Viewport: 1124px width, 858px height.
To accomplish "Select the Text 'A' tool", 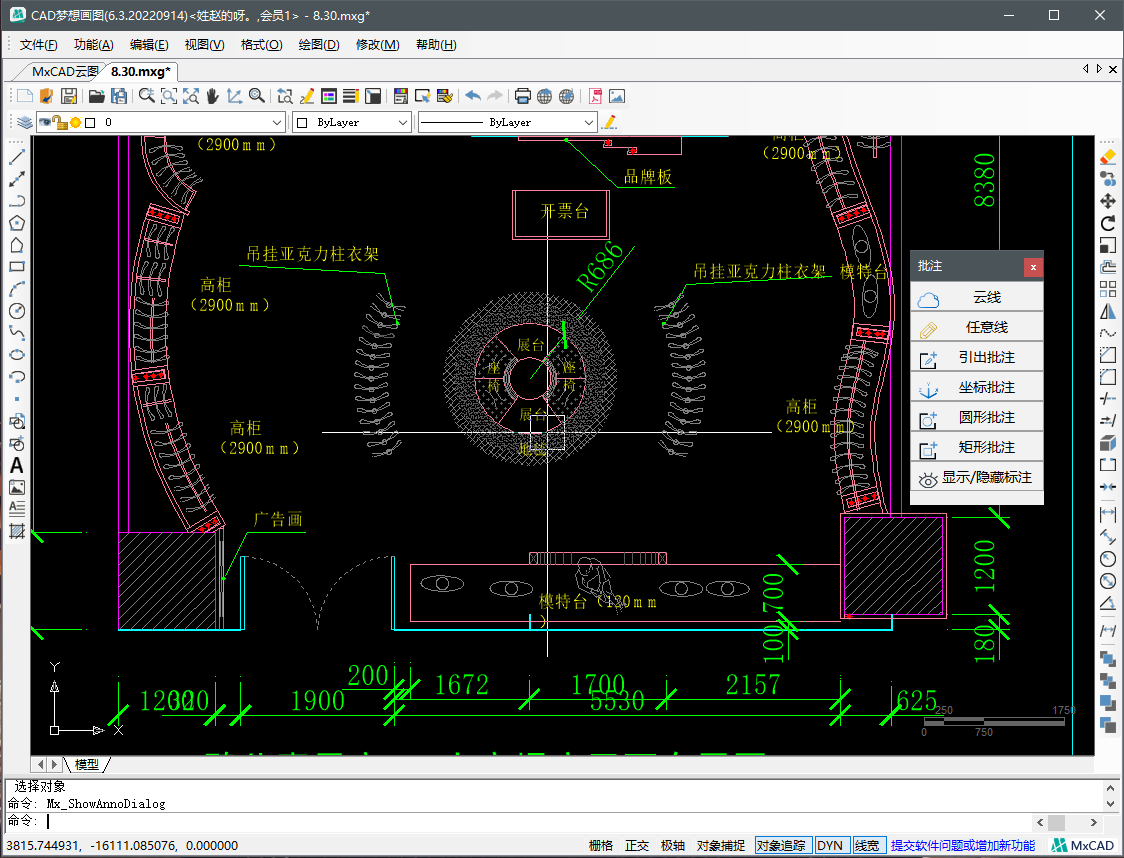I will pyautogui.click(x=16, y=465).
